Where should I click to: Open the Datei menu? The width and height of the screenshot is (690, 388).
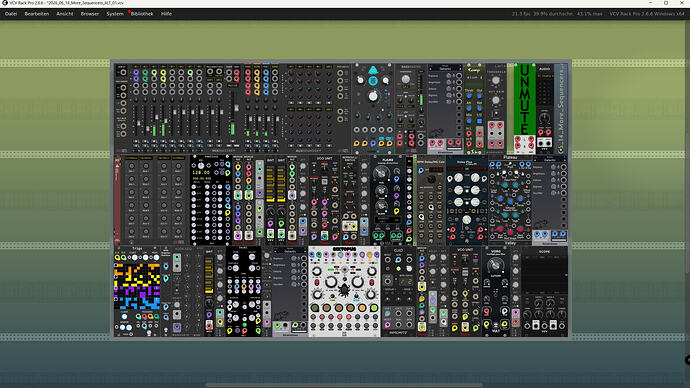(11, 14)
